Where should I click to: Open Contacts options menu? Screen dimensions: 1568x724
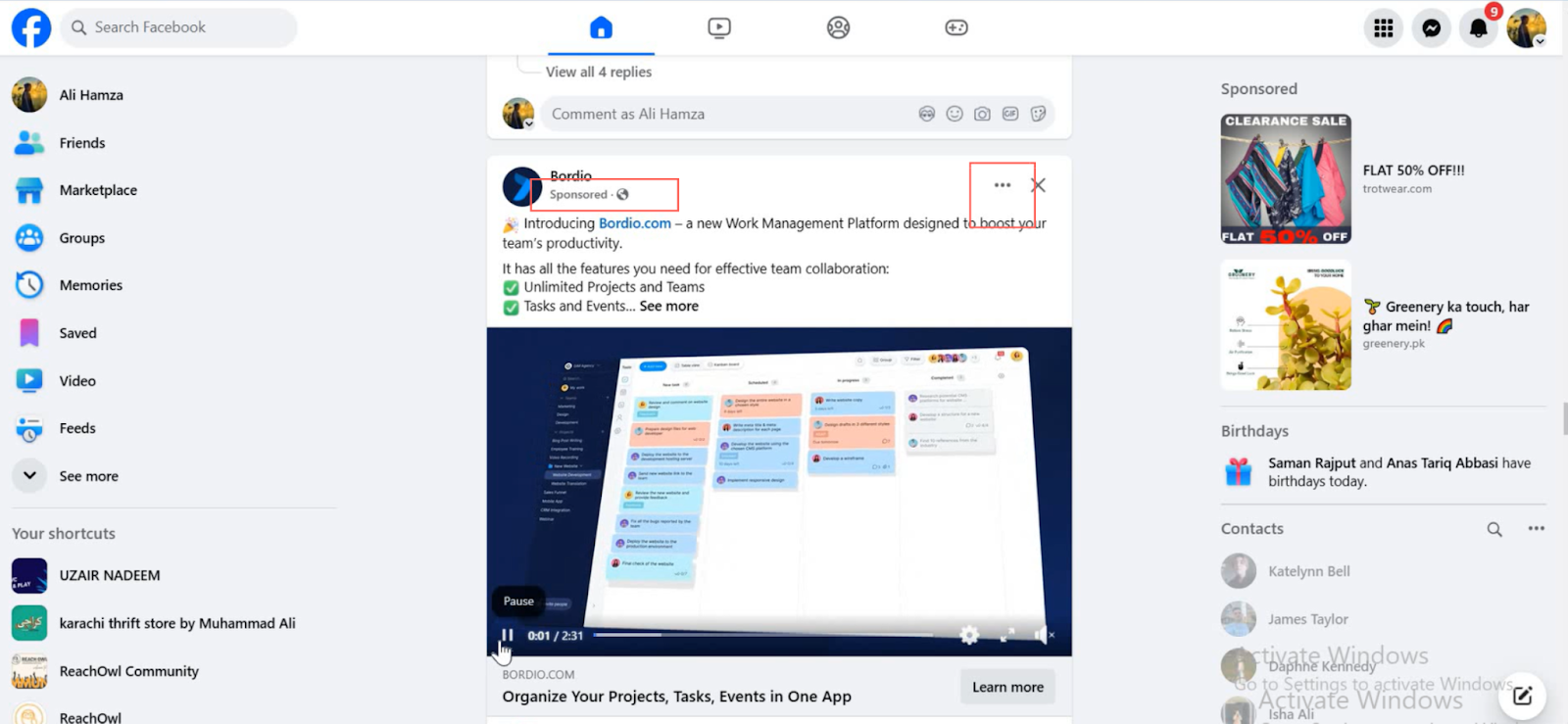(1536, 529)
